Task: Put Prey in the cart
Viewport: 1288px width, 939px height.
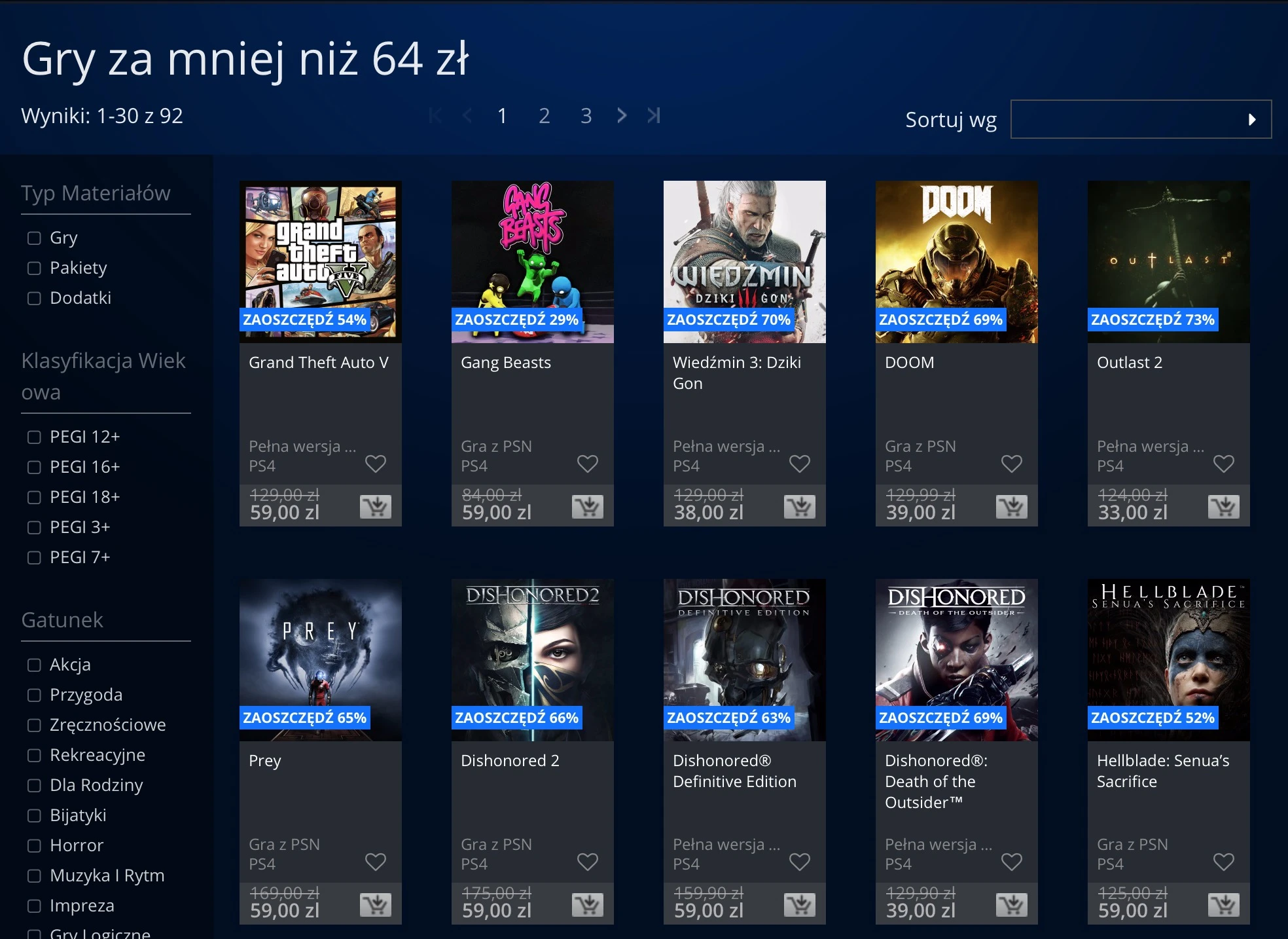Action: click(x=376, y=905)
